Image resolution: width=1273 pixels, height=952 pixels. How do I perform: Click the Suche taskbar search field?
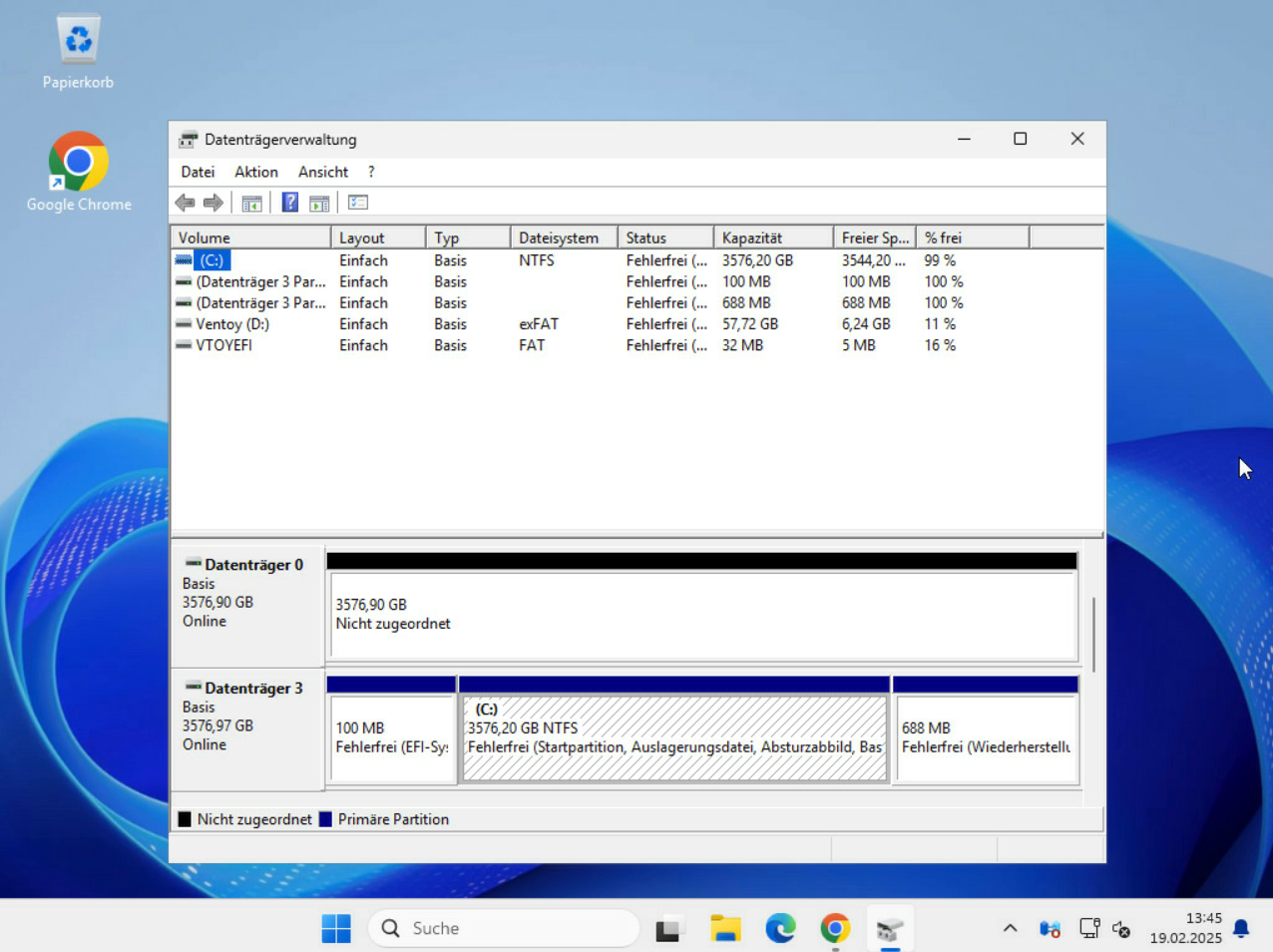coord(504,928)
